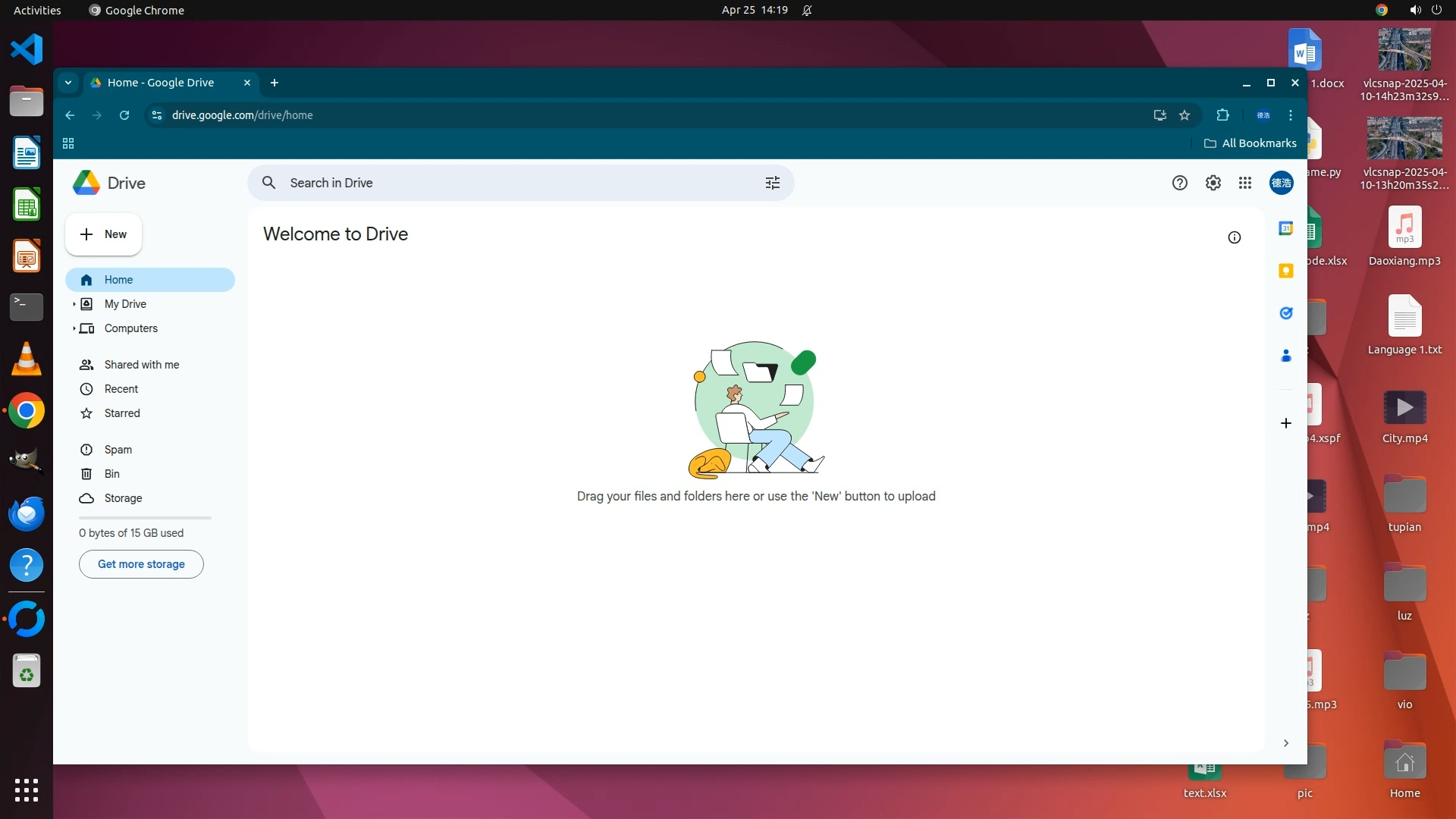
Task: Click the view details info icon
Action: click(x=1234, y=237)
